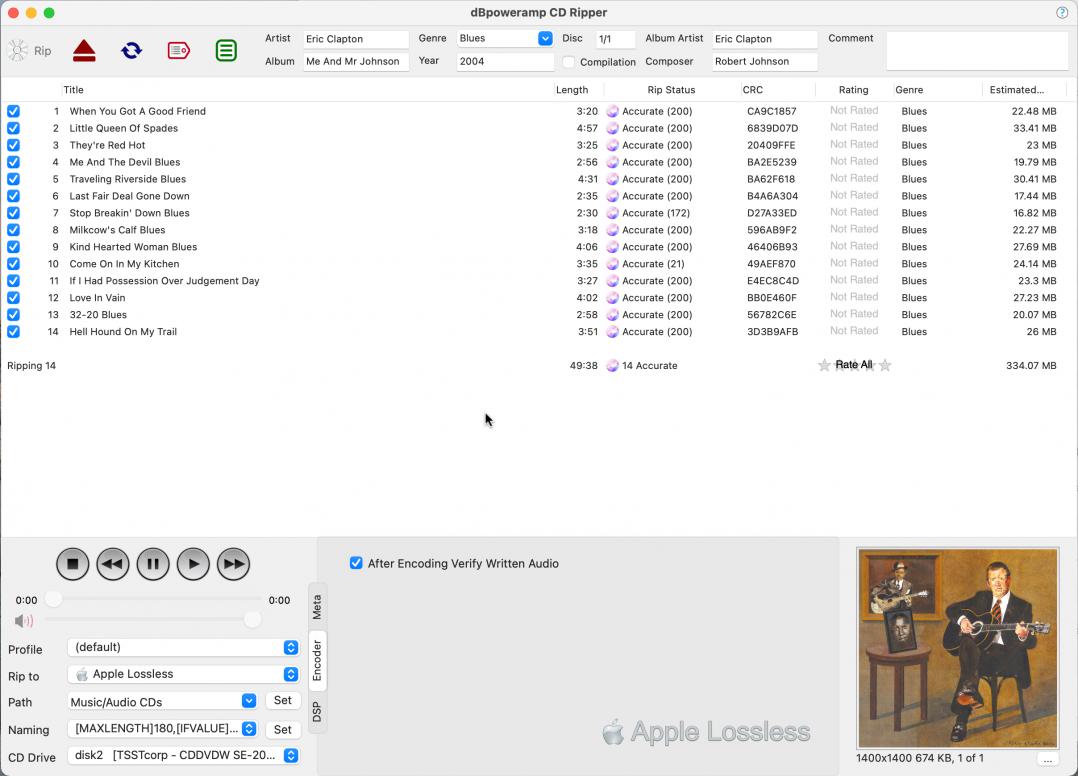Disable After Encoding Verify Written Audio

[356, 563]
